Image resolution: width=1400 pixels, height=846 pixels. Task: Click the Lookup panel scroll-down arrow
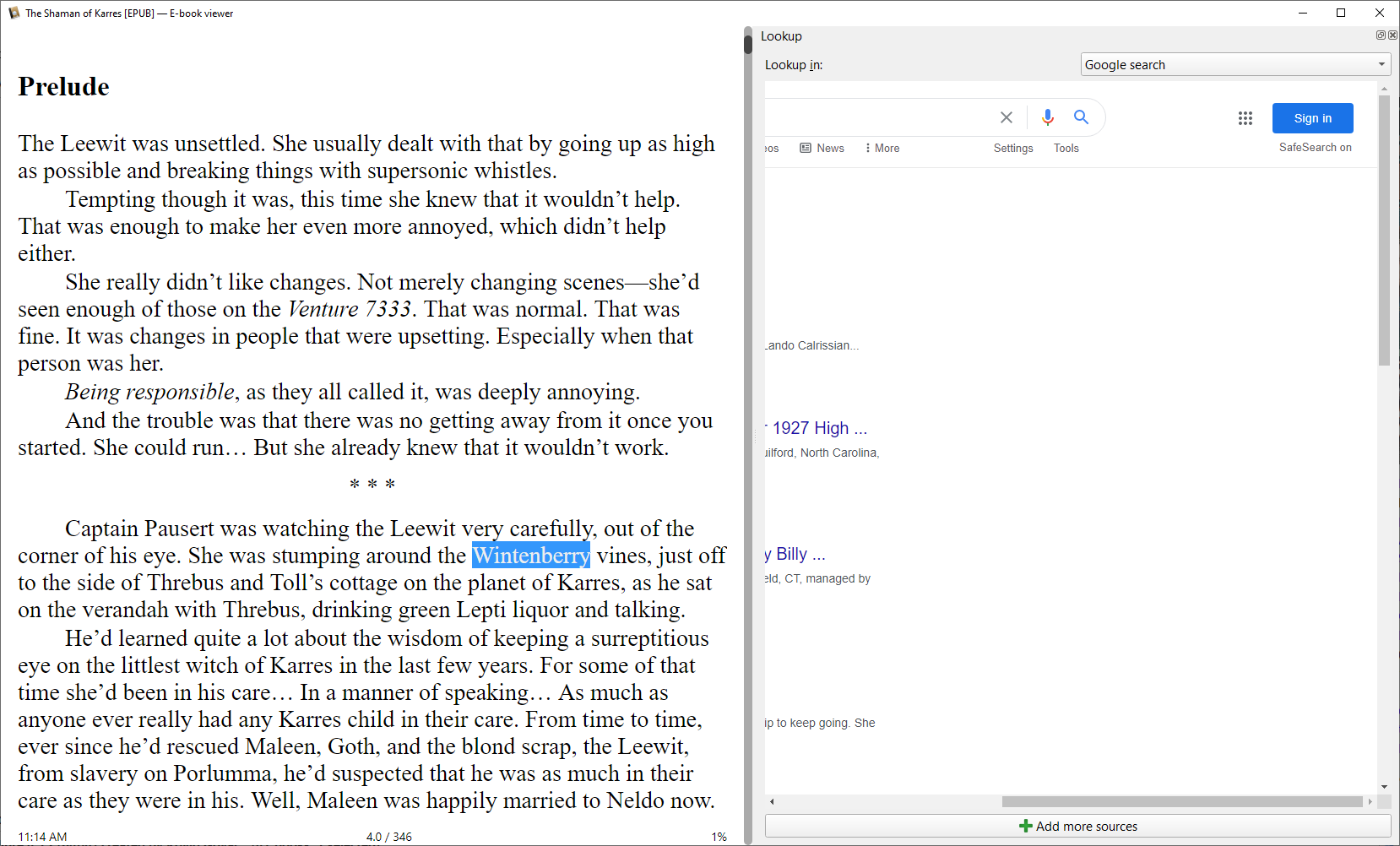1384,787
